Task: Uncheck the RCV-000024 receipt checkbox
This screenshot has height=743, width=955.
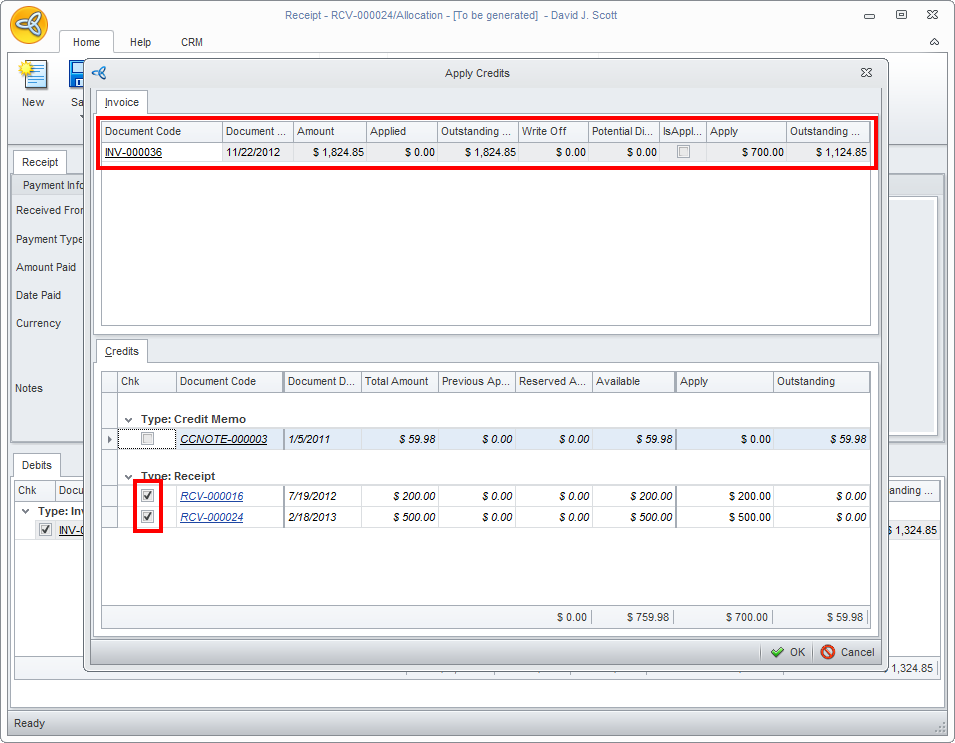Action: 148,517
